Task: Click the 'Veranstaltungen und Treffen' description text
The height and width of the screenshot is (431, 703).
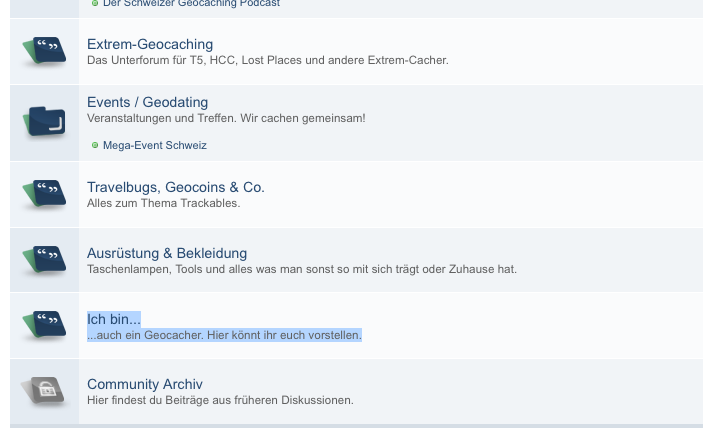Action: point(226,118)
